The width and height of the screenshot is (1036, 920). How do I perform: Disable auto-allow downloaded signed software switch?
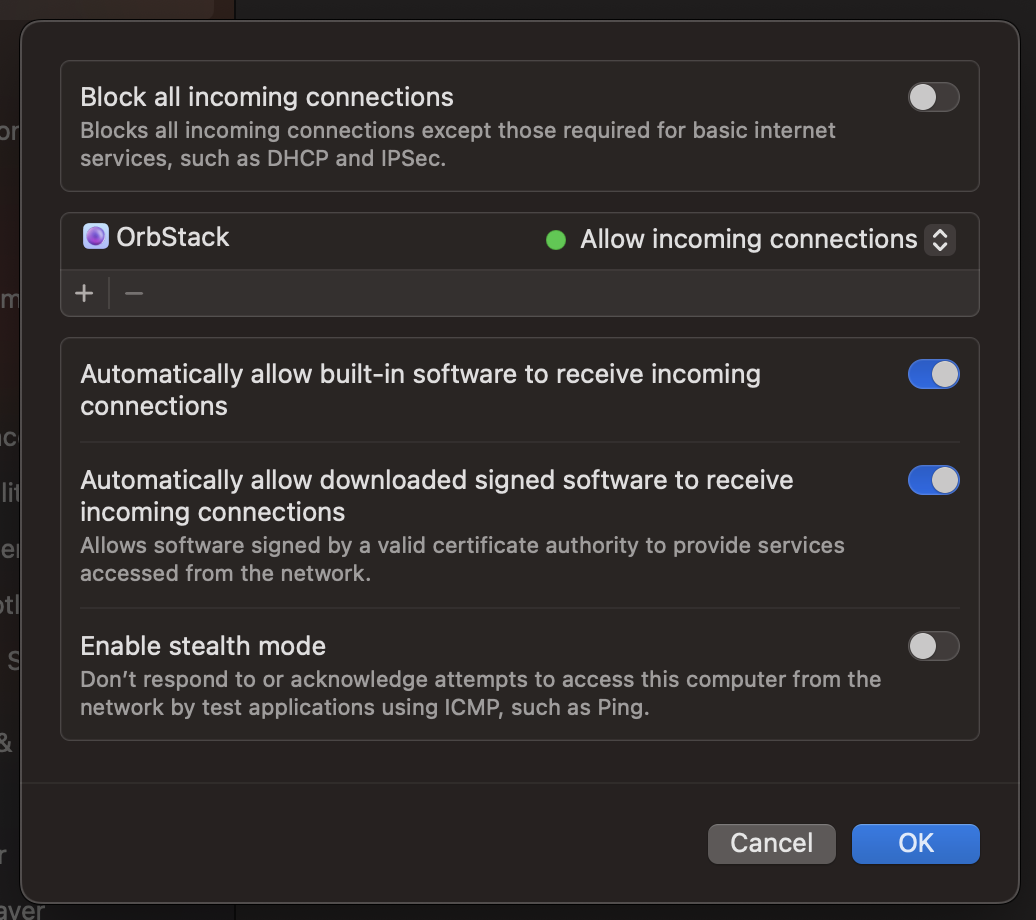(933, 480)
